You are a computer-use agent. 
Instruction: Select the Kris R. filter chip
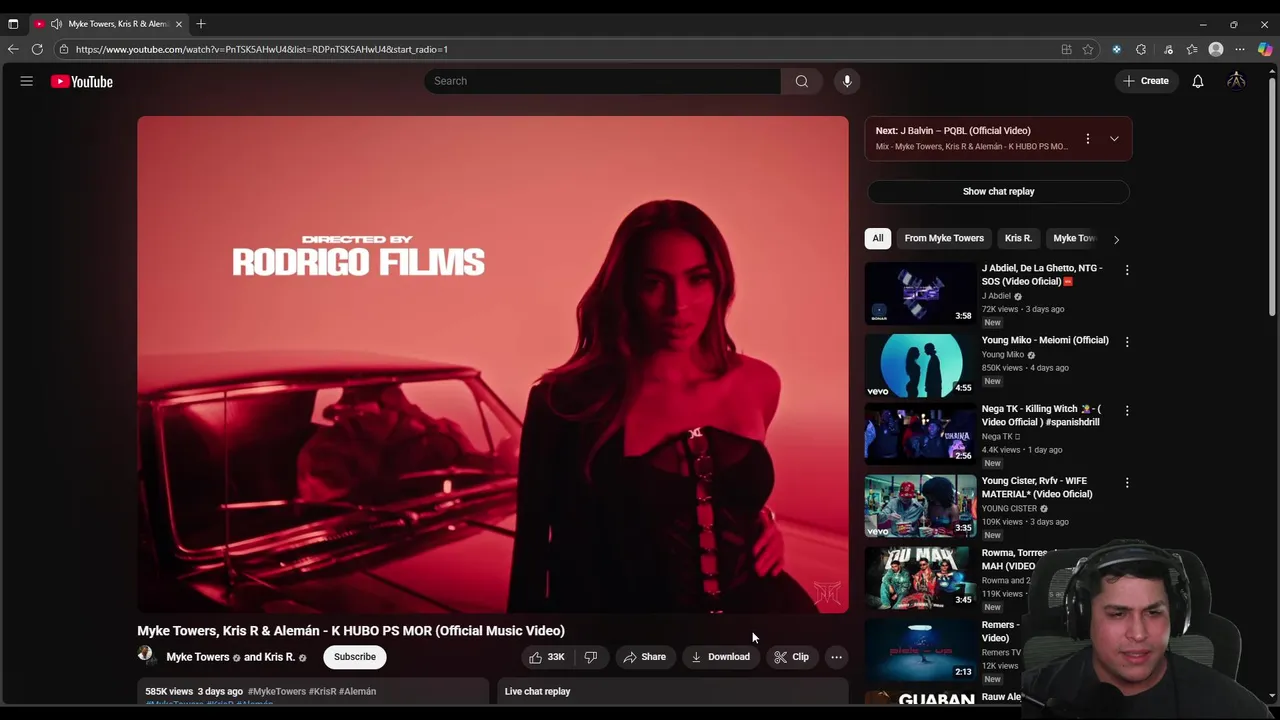(1018, 238)
